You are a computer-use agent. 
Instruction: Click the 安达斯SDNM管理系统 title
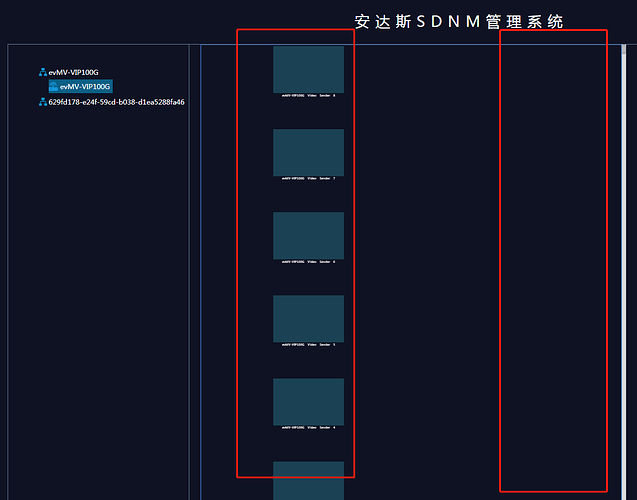(459, 21)
